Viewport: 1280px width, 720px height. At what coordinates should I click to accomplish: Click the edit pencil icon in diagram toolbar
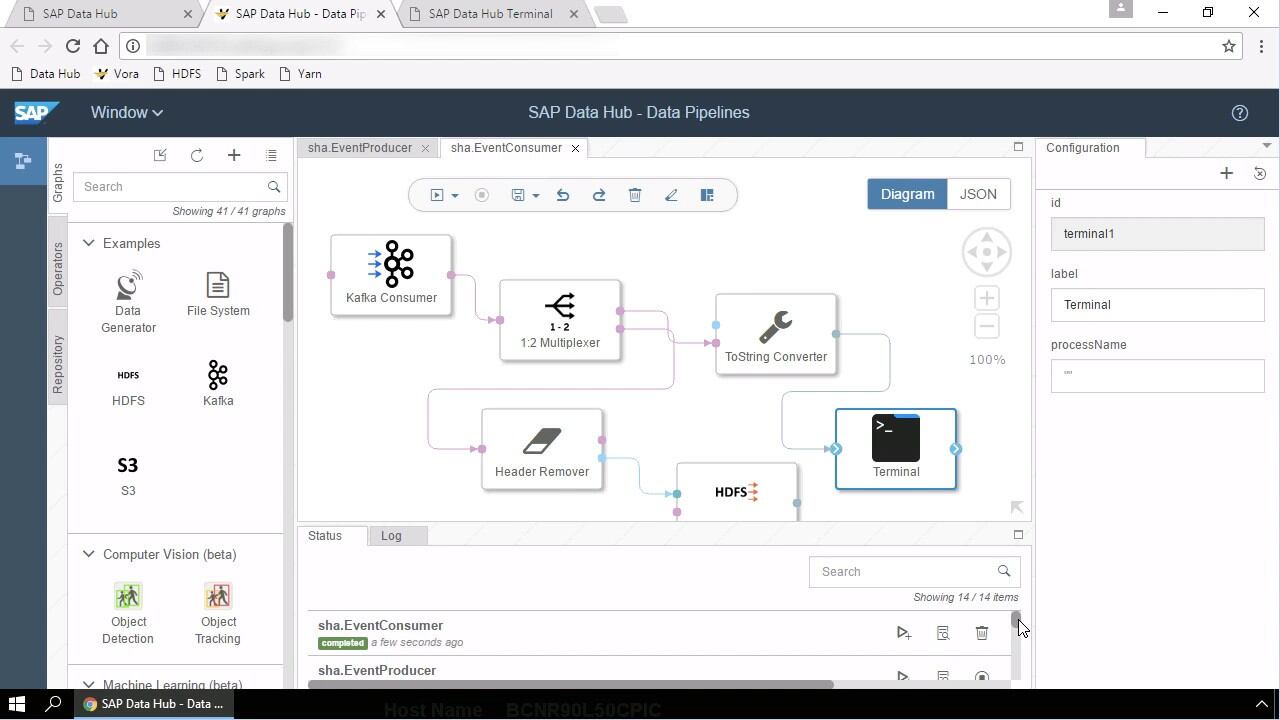click(671, 195)
